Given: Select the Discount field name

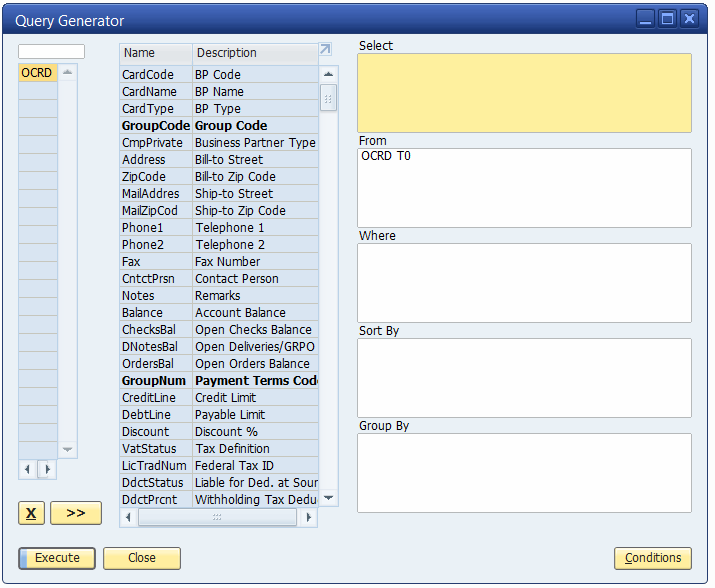Looking at the screenshot, I should (156, 432).
